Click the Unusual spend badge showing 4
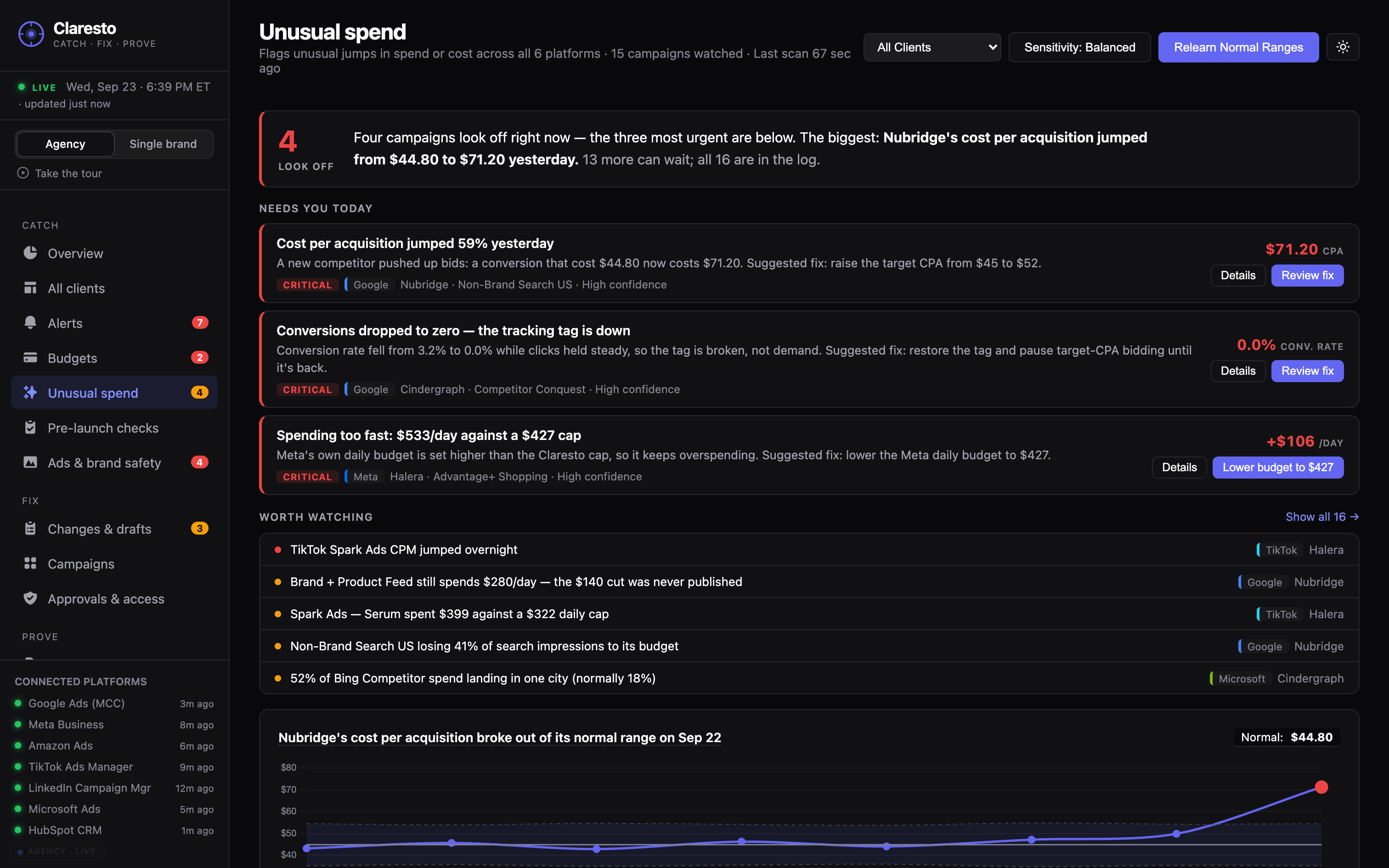The width and height of the screenshot is (1389, 868). [x=200, y=393]
